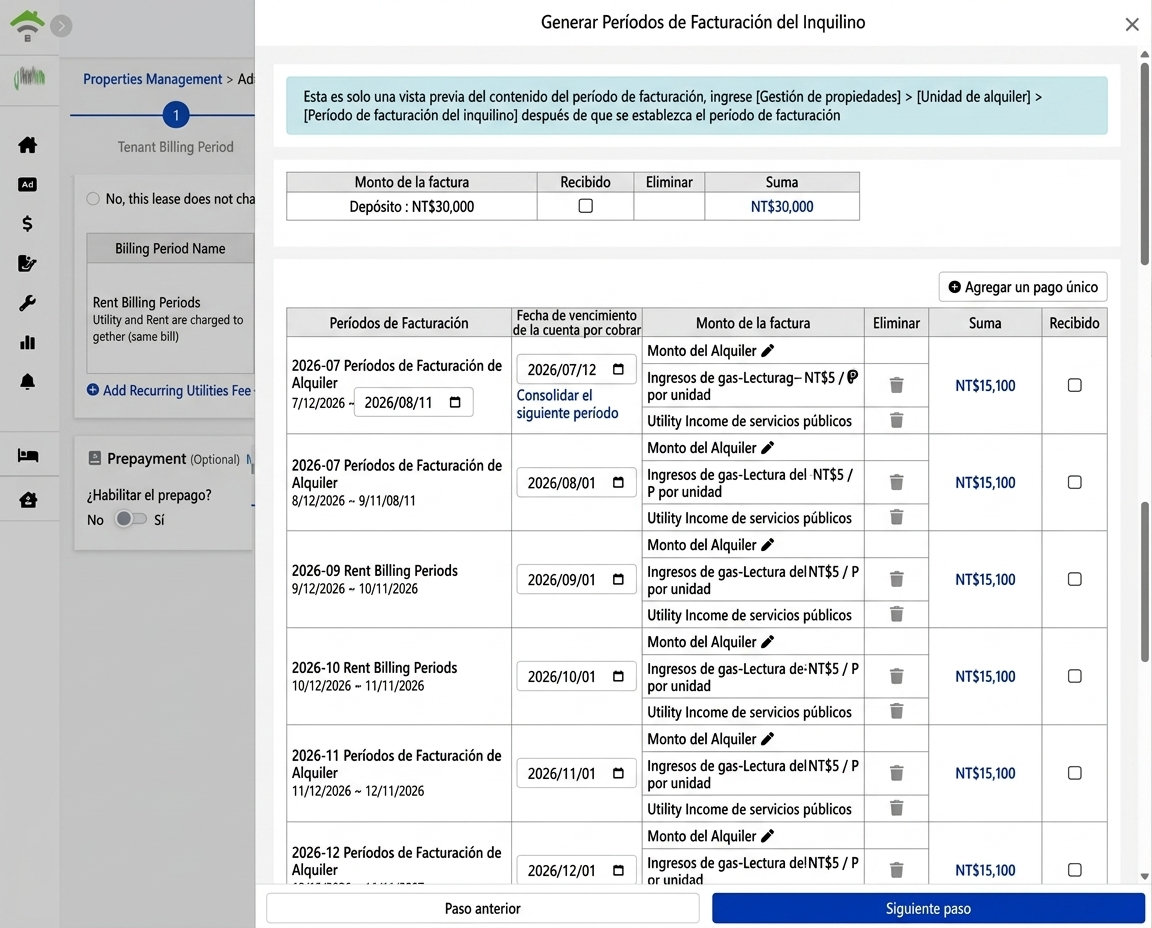The height and width of the screenshot is (928, 1152).
Task: Click '2026-09 Rent Billing Periods' cell
Action: click(399, 579)
